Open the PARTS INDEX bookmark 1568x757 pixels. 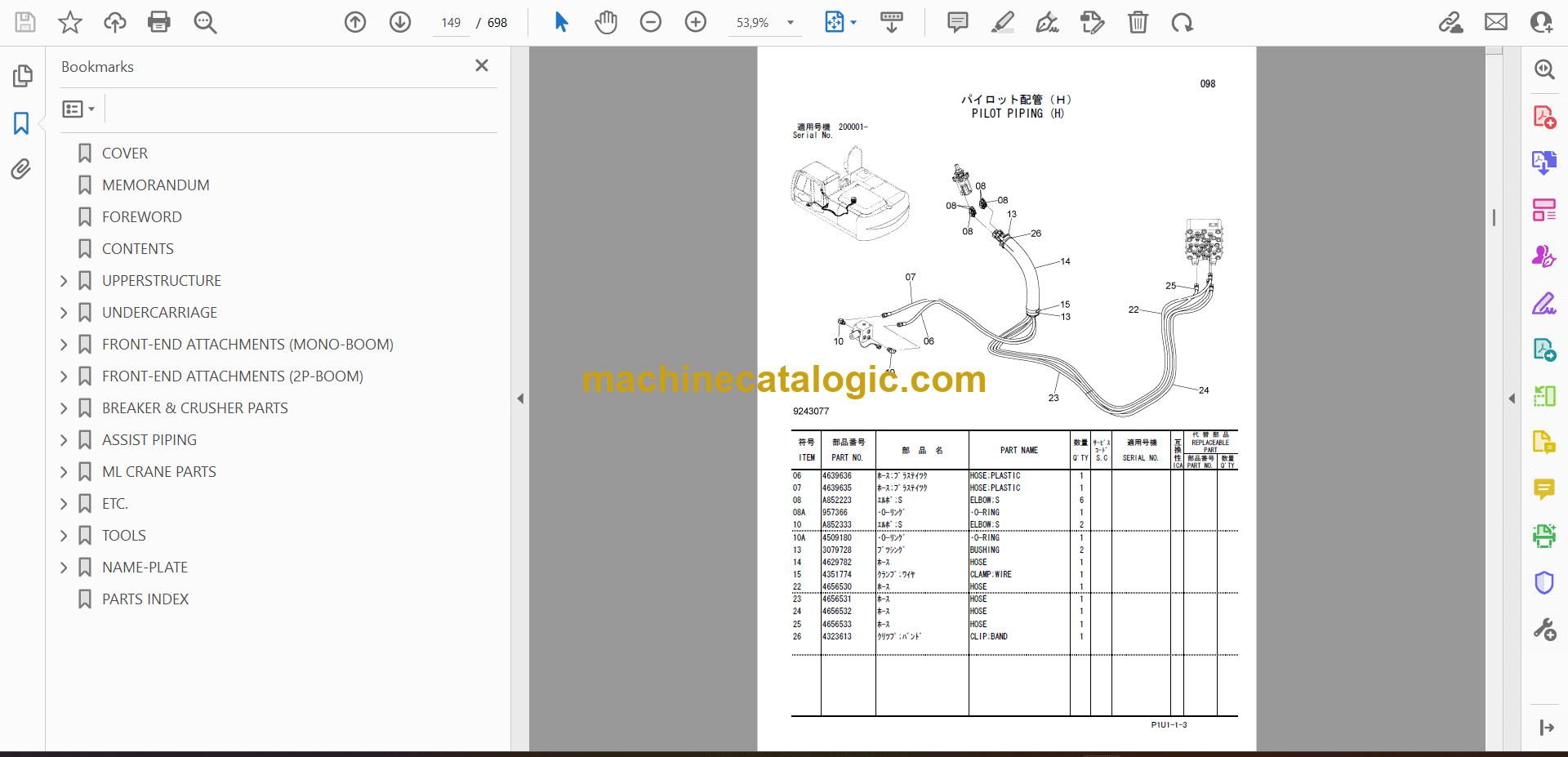[x=145, y=599]
